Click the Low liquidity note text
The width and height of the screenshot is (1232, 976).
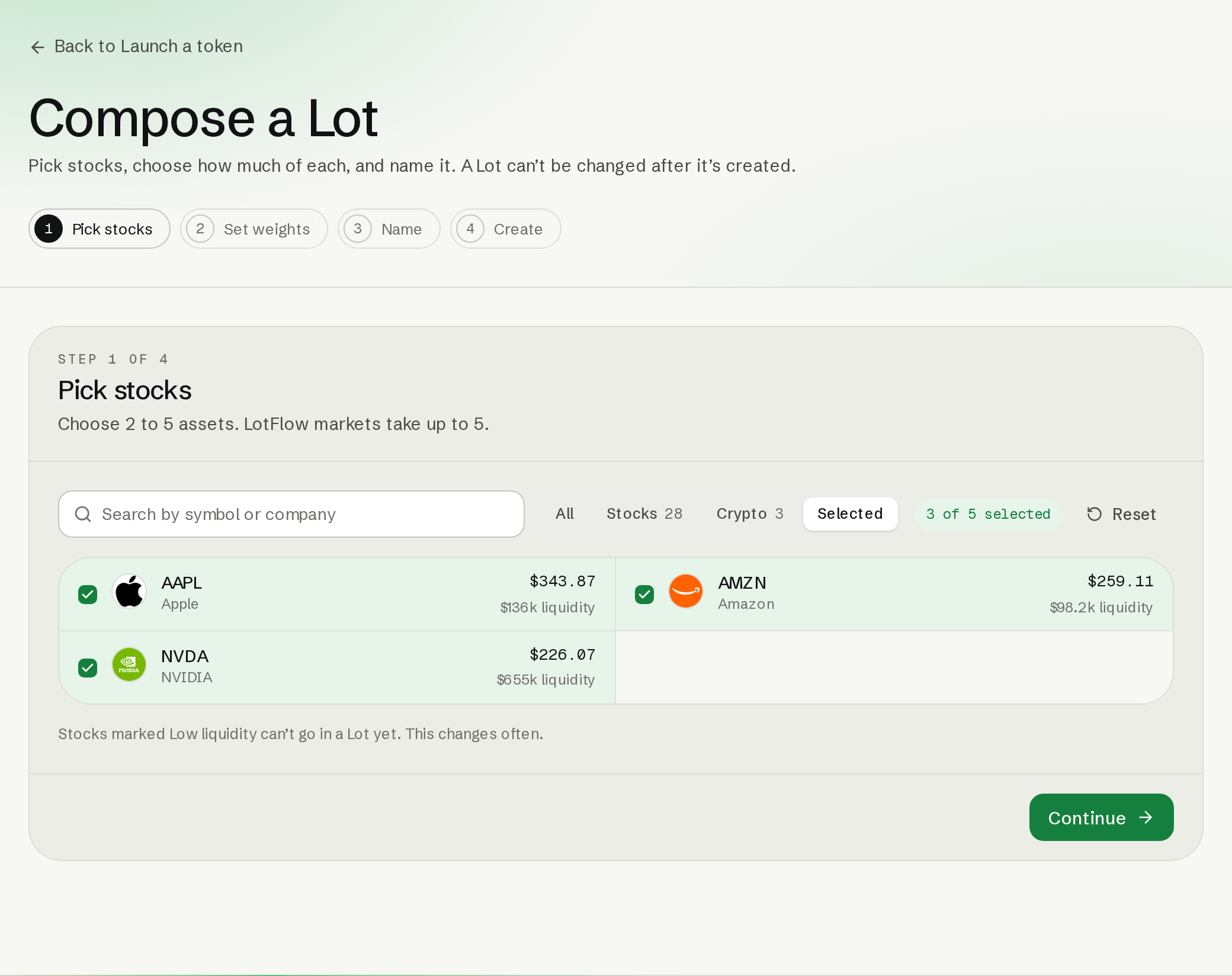pyautogui.click(x=300, y=734)
